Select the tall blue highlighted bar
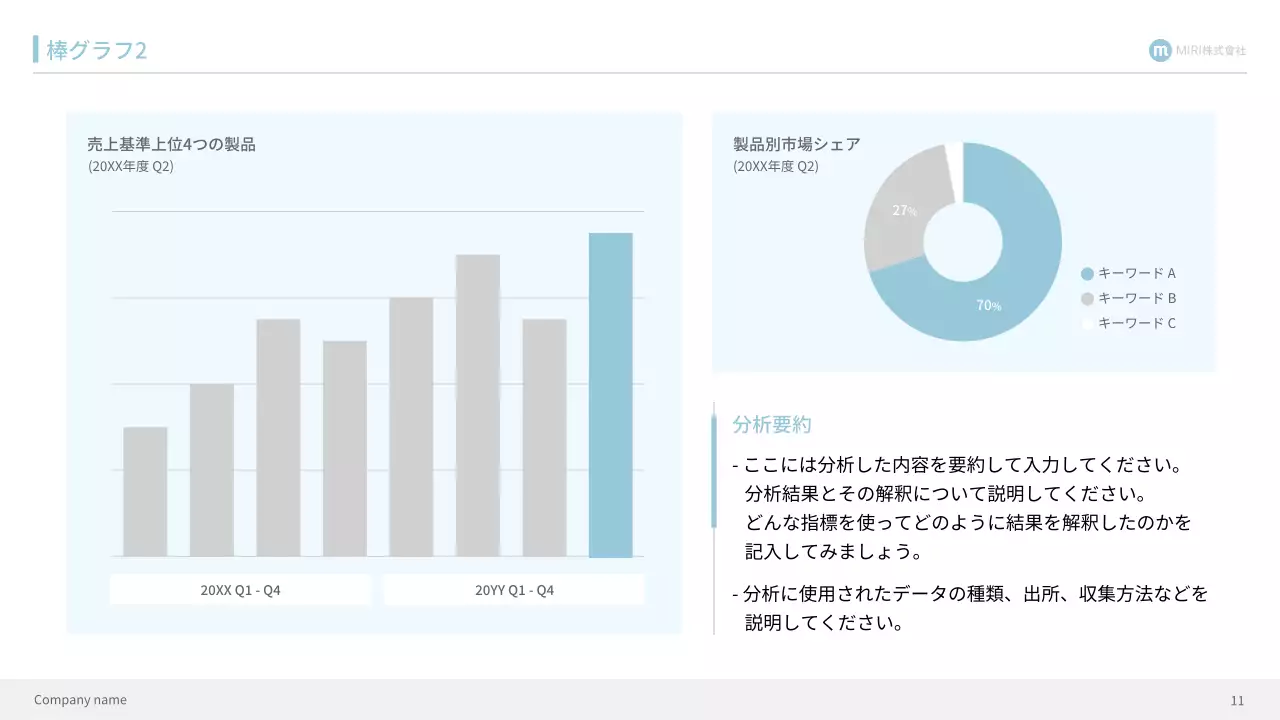 coord(611,395)
